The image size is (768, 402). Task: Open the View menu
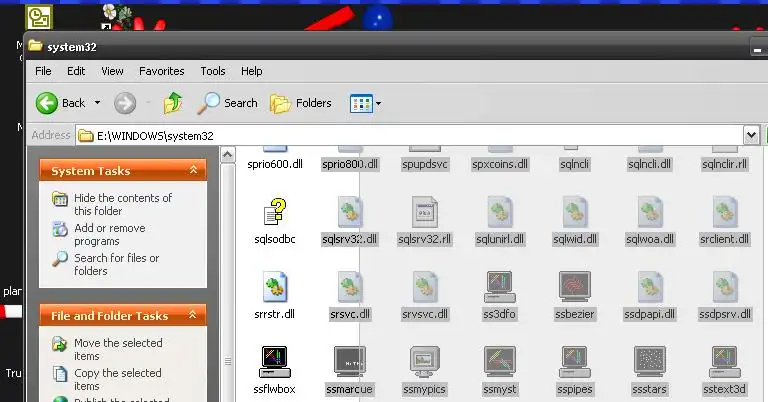point(112,71)
